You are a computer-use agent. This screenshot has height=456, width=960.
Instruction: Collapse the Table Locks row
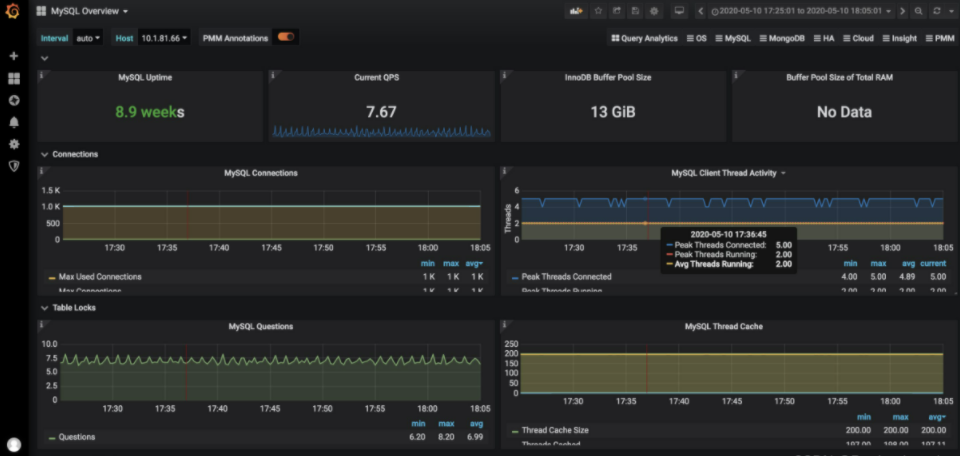[x=68, y=308]
